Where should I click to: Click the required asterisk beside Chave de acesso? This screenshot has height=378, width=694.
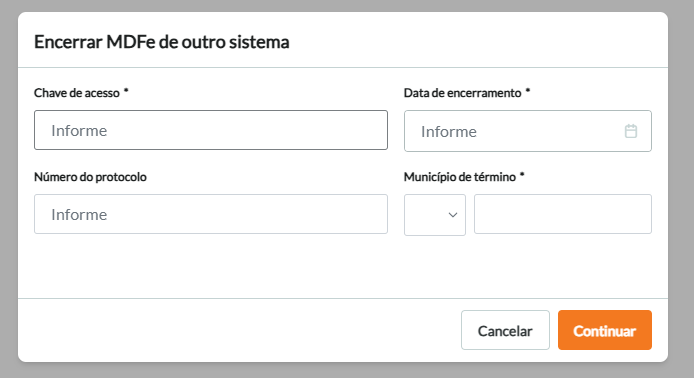click(x=126, y=91)
